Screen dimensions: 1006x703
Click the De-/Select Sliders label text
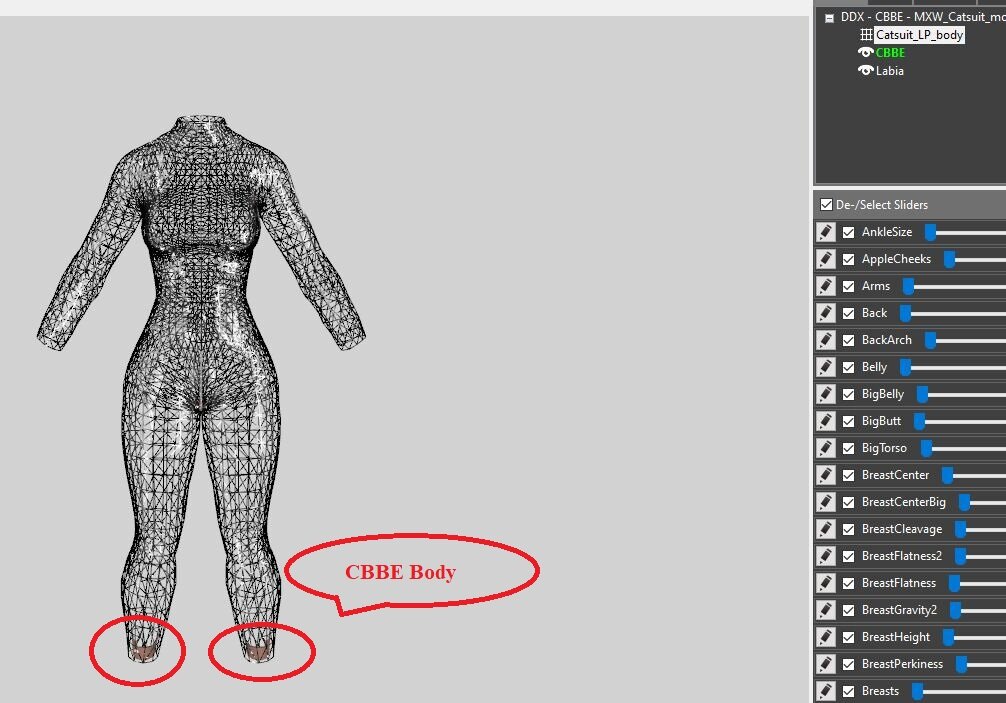pyautogui.click(x=882, y=205)
